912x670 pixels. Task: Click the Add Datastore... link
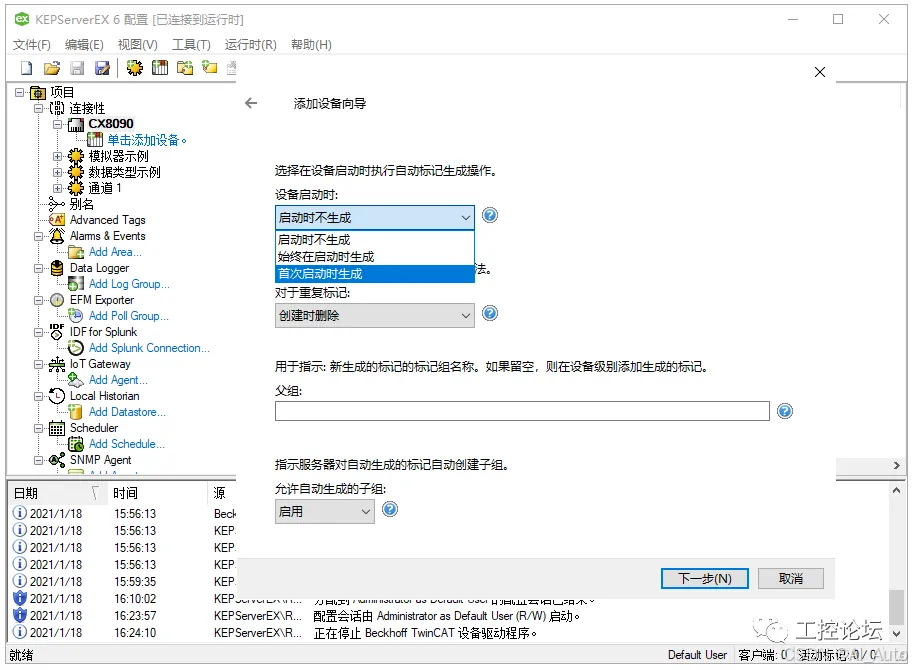pyautogui.click(x=127, y=412)
